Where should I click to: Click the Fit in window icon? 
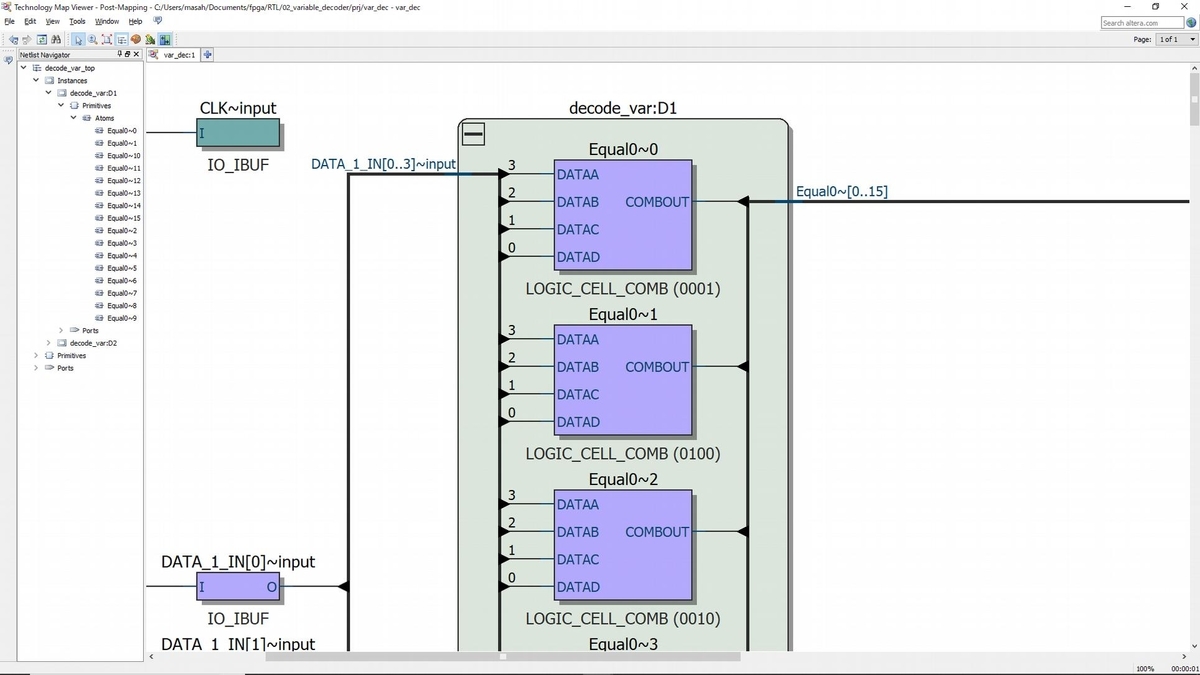point(107,39)
